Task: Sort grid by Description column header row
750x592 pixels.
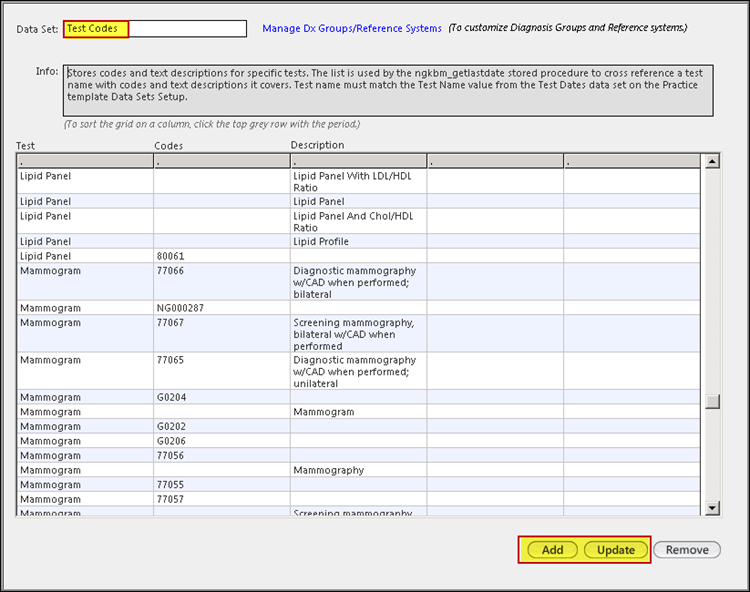Action: (359, 162)
